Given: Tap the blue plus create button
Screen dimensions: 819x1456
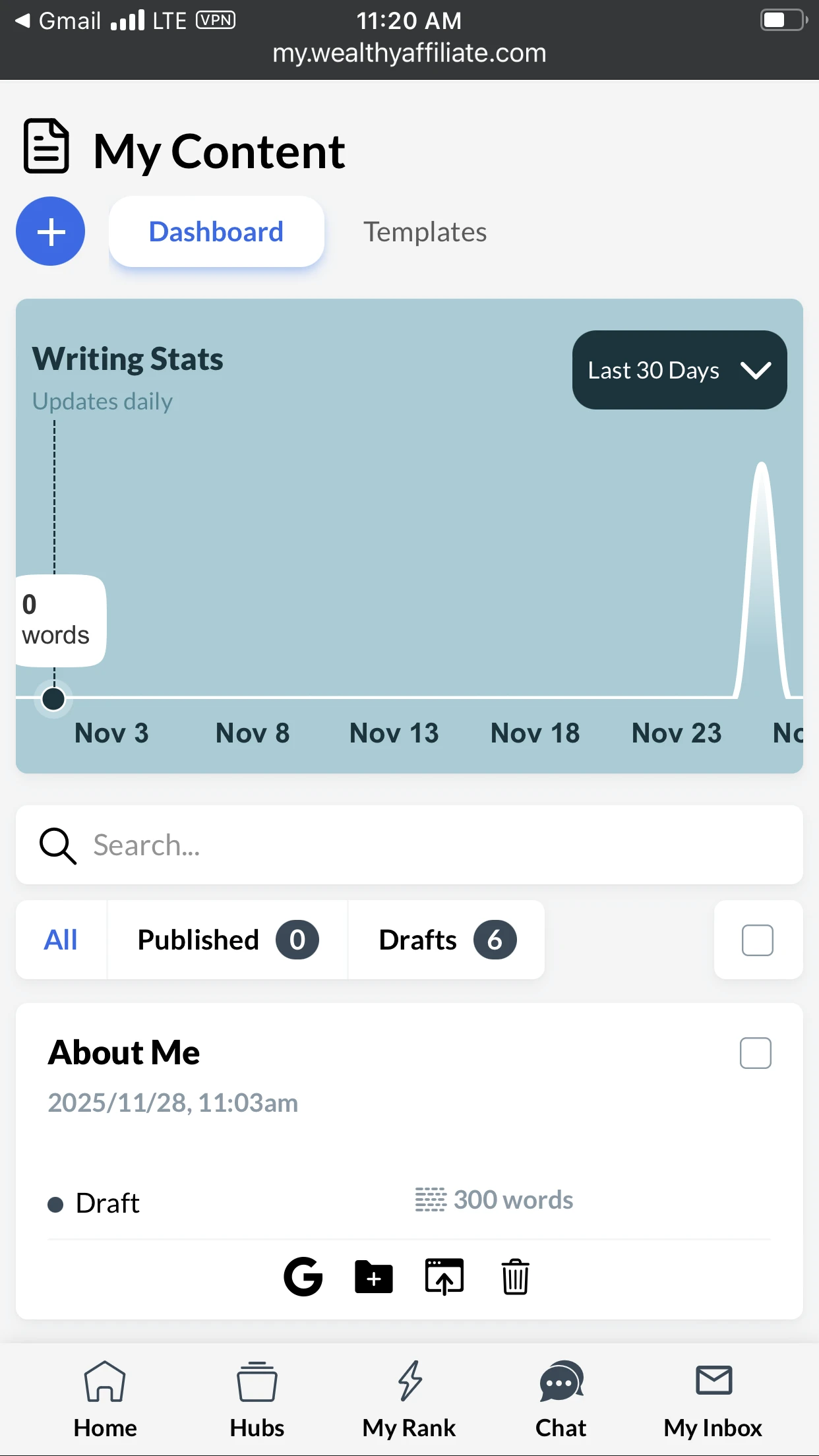Looking at the screenshot, I should pyautogui.click(x=51, y=231).
